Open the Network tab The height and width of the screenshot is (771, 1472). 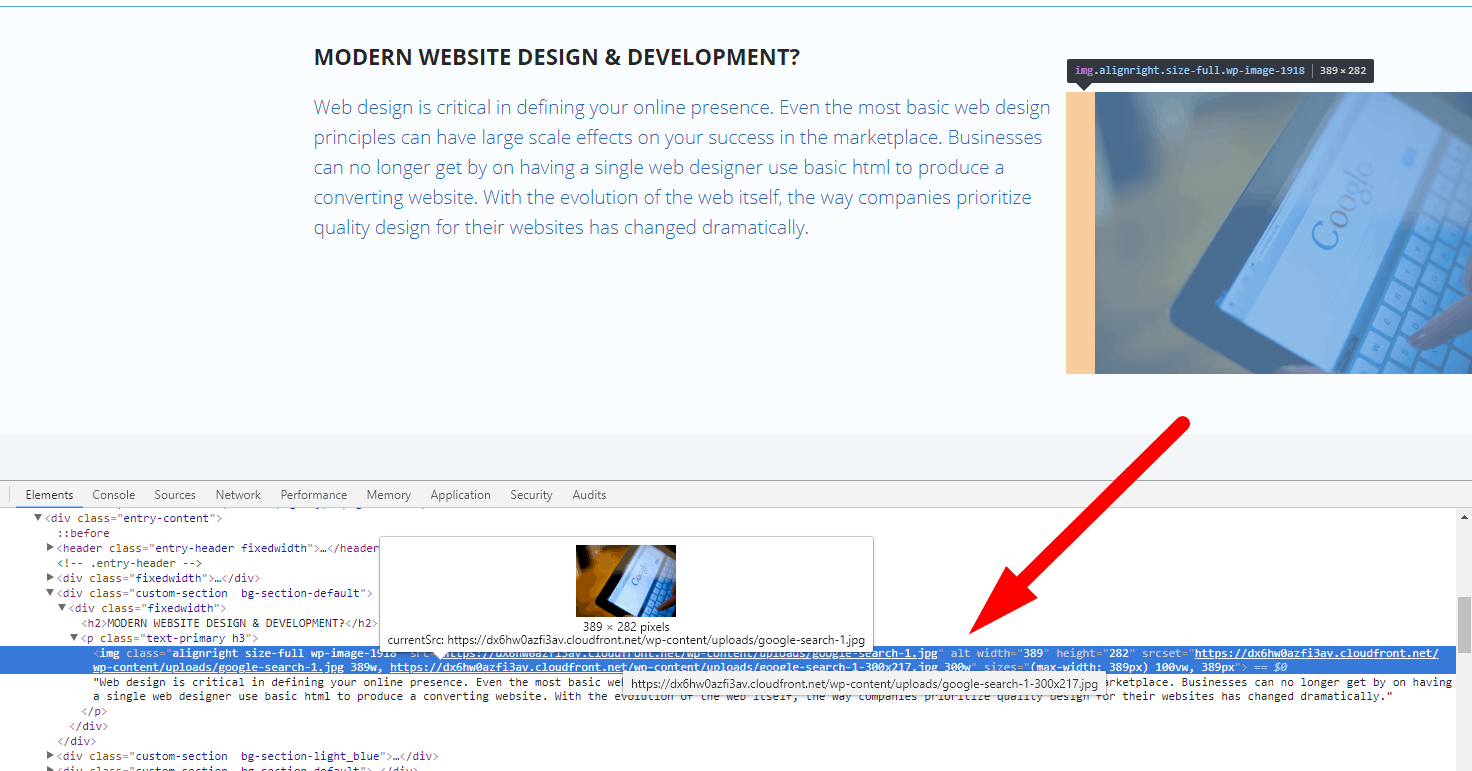(238, 494)
